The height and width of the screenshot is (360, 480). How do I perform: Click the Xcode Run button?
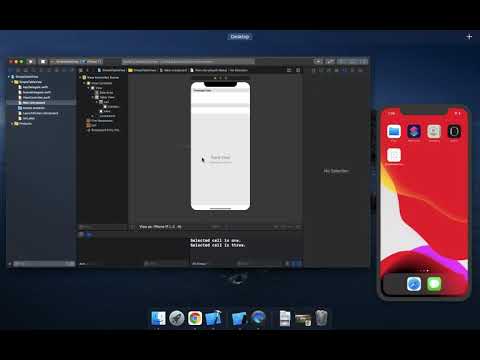click(31, 61)
